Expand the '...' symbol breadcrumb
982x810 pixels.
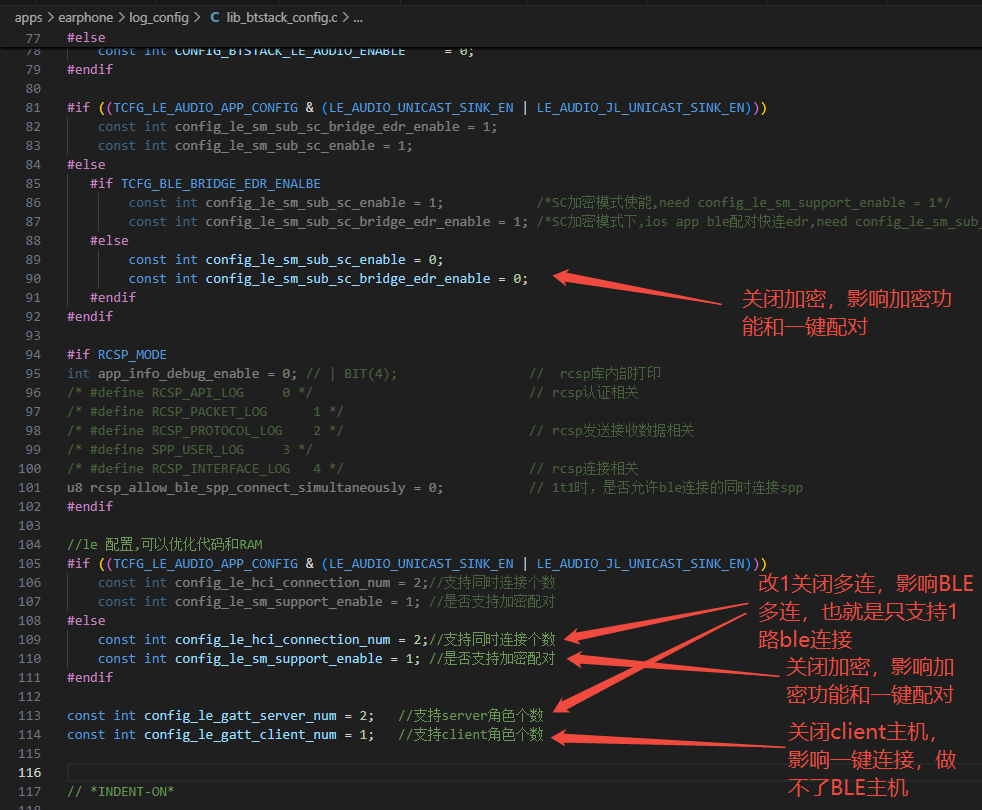click(x=358, y=18)
